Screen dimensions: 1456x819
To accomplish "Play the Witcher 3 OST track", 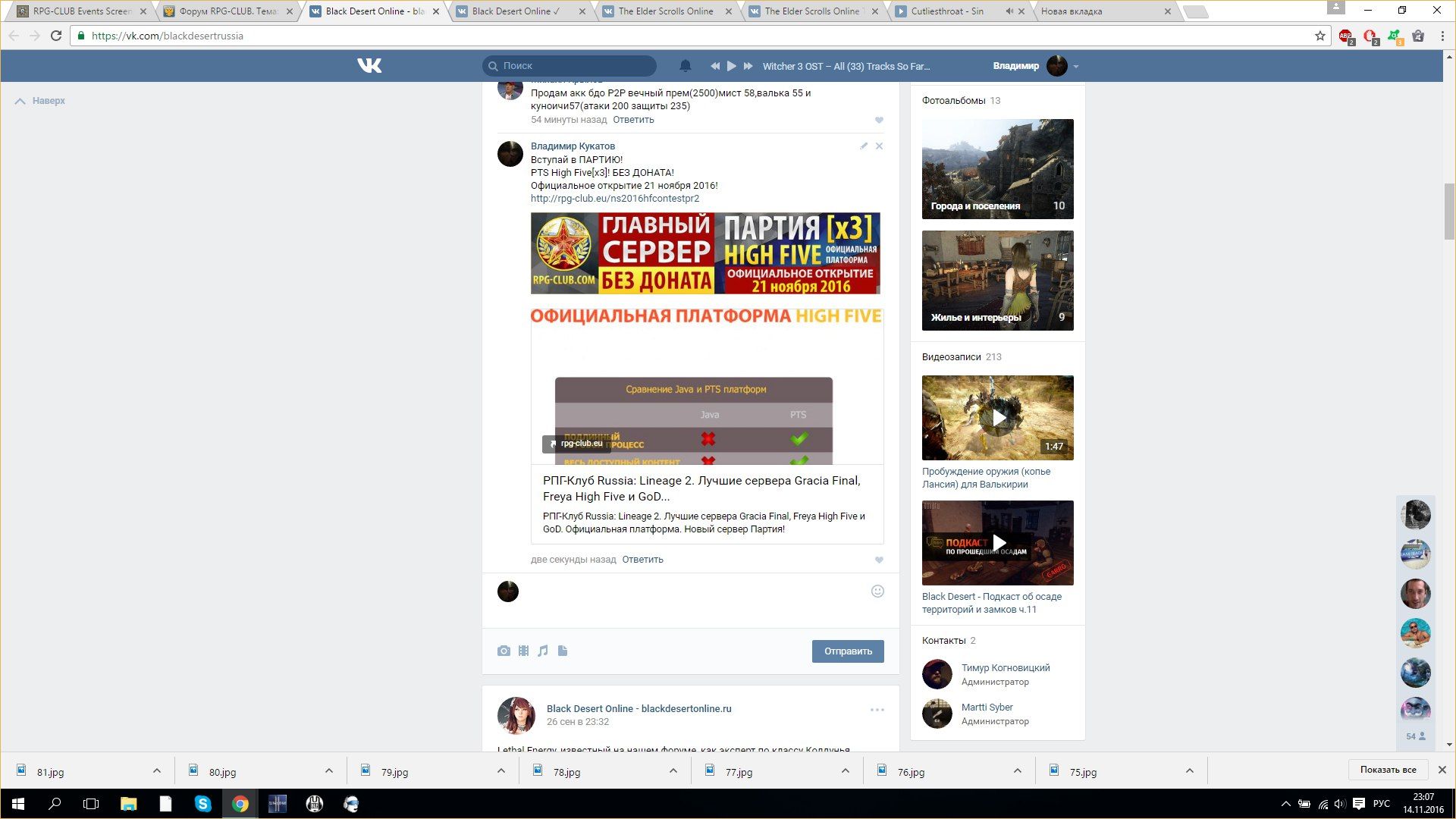I will (731, 66).
